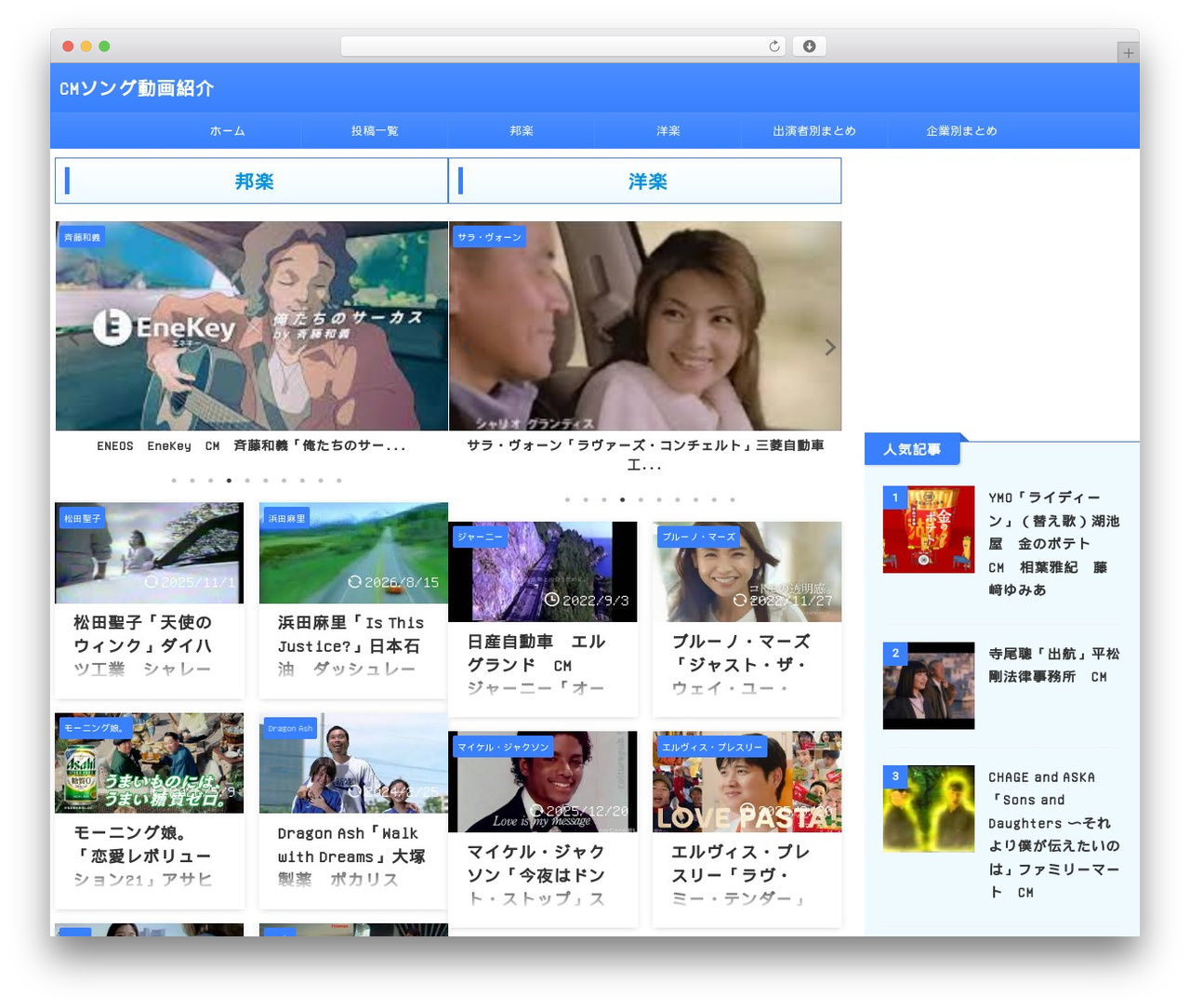Open the ブルーノ・マーズ article title
1190x1008 pixels.
tap(741, 665)
